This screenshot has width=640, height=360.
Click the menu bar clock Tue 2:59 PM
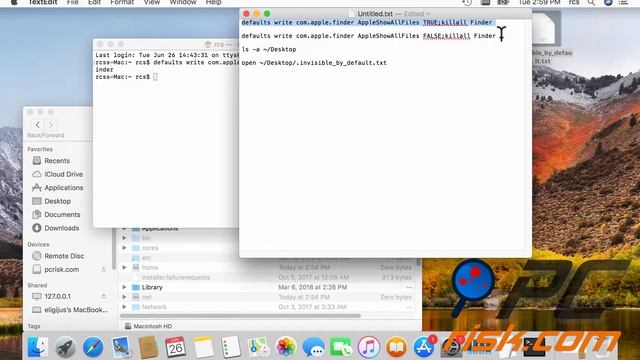pos(539,2)
